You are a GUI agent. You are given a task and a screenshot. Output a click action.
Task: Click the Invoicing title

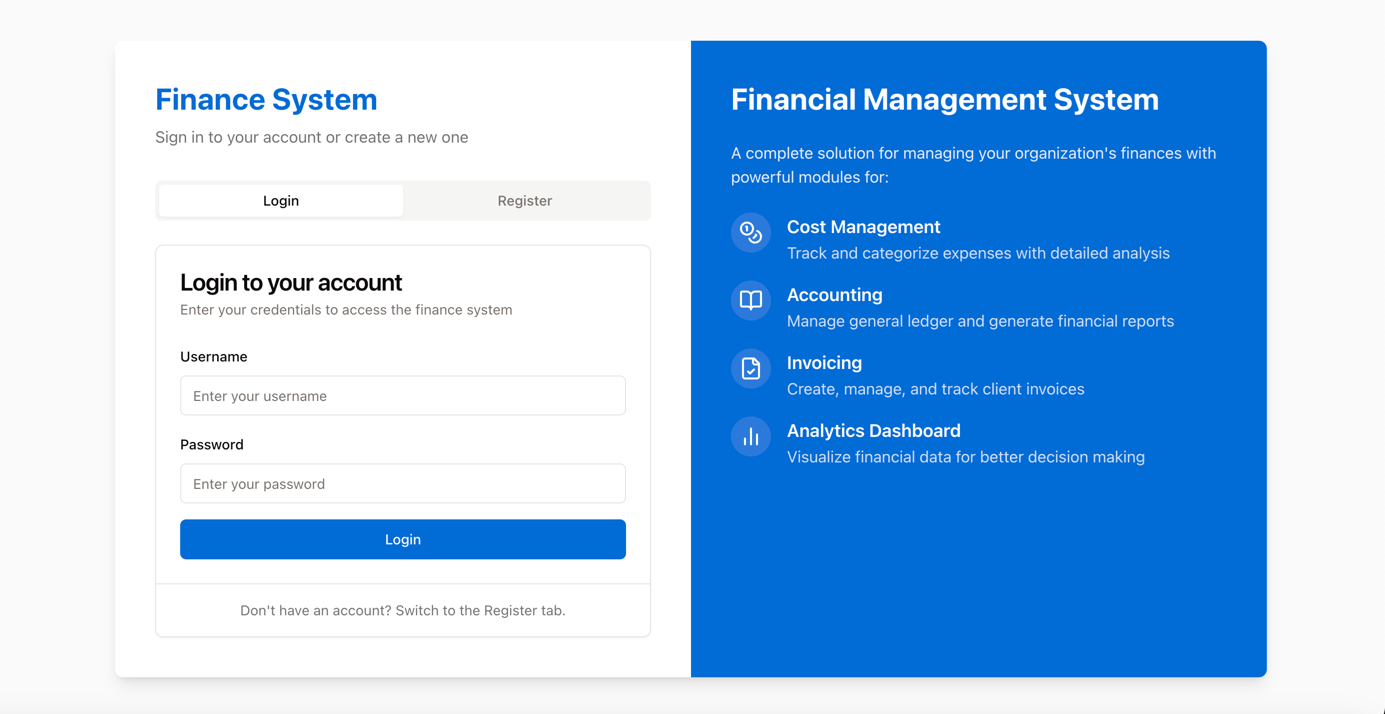(825, 363)
